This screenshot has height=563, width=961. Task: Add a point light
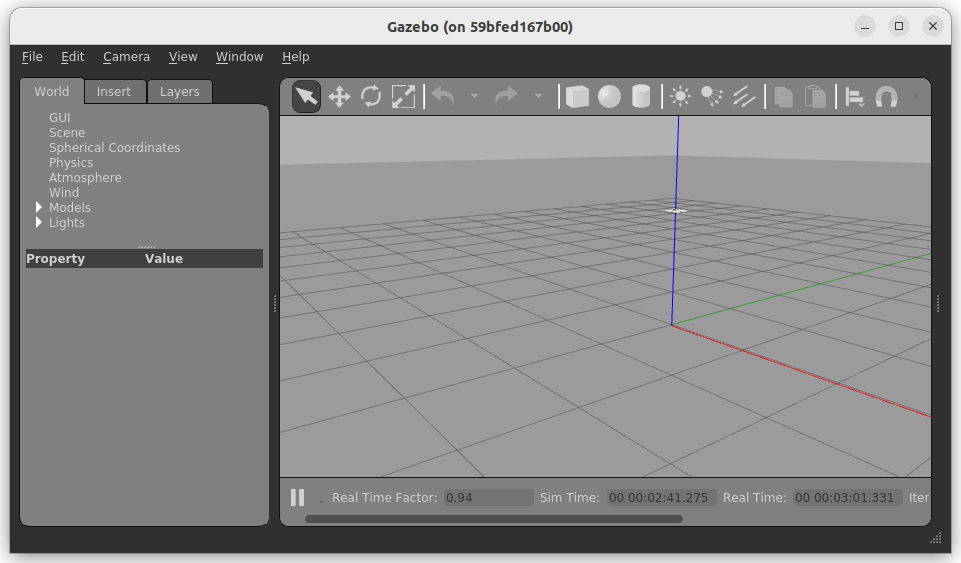(x=680, y=97)
